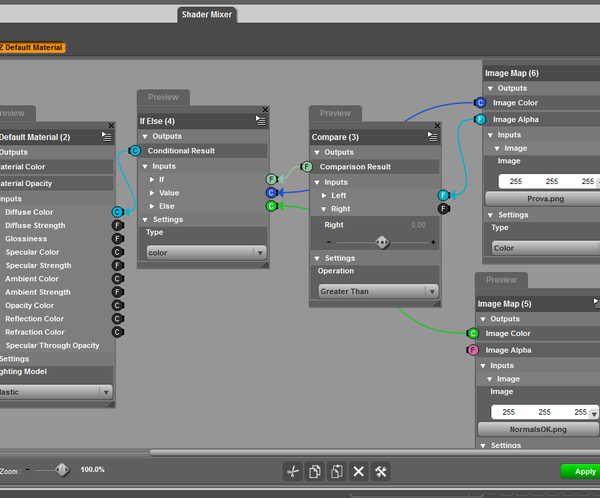Viewport: 600px width, 498px height.
Task: Click the Else input connector
Action: [271, 206]
